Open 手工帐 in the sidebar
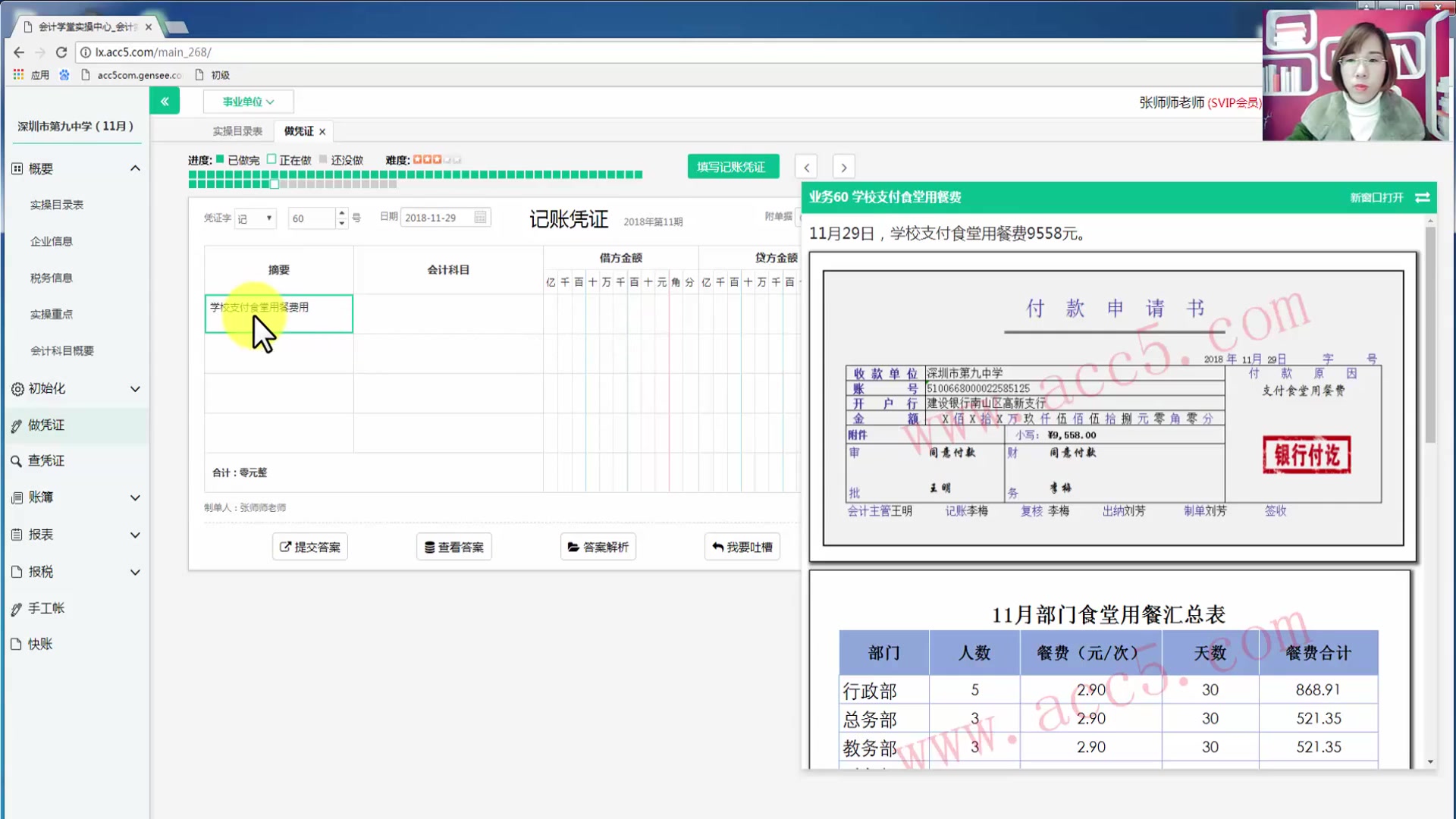The image size is (1456, 819). pyautogui.click(x=46, y=607)
